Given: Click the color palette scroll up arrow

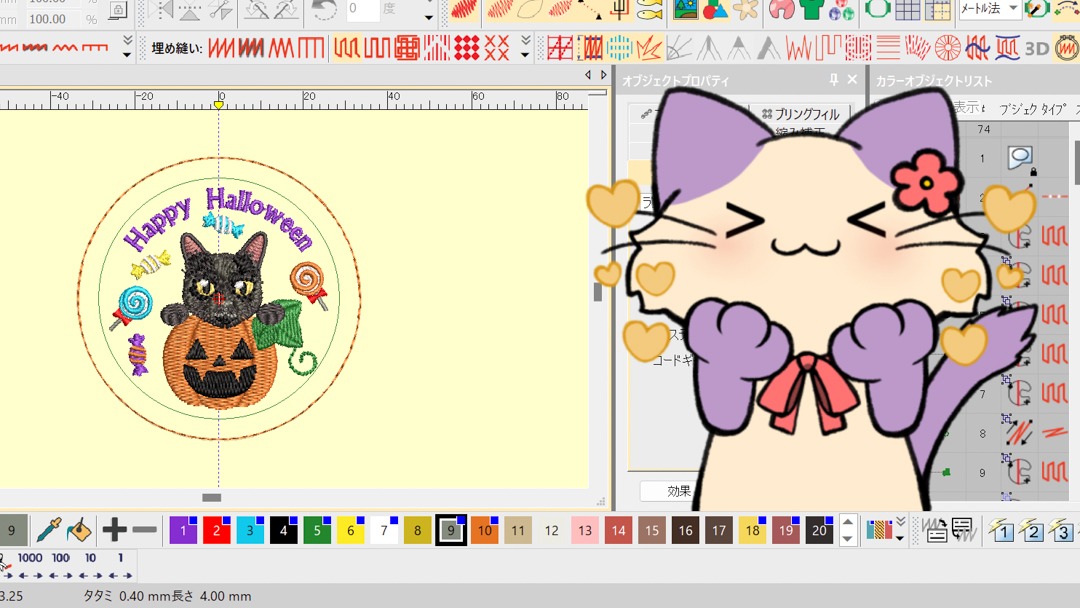Looking at the screenshot, I should coord(848,523).
